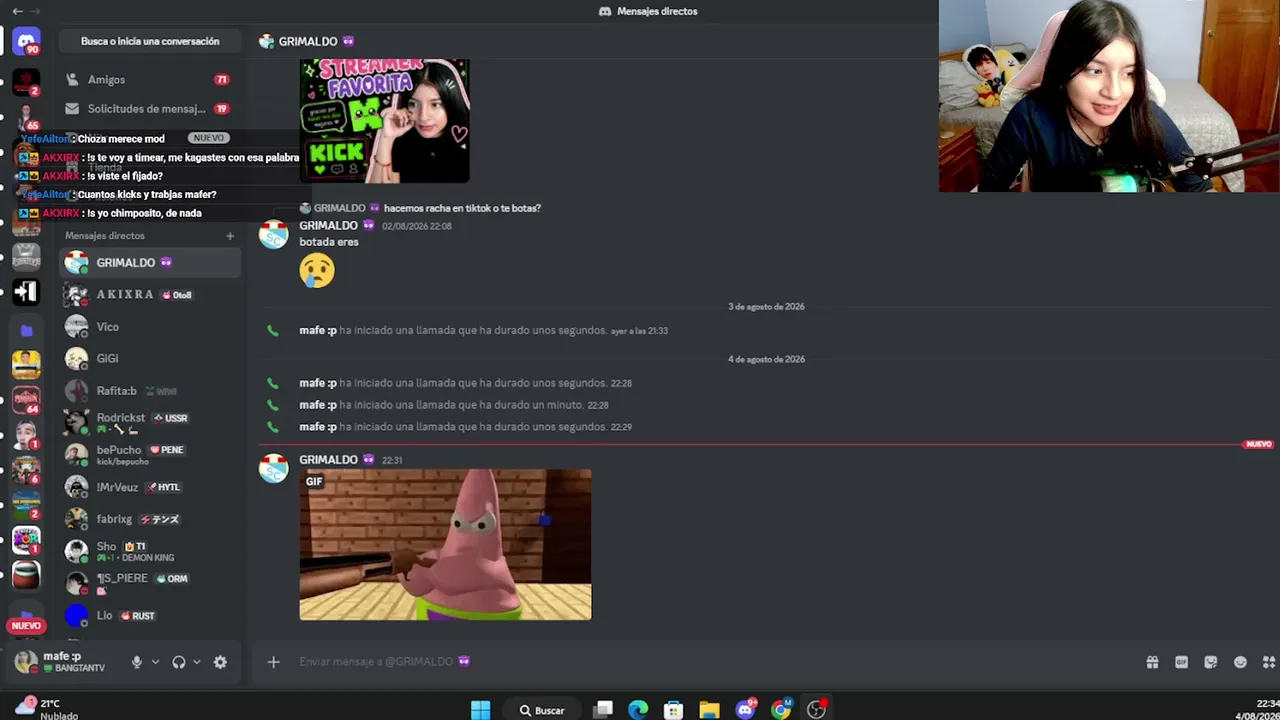1280x720 pixels.
Task: Open the IS_PIERE conversation
Action: tap(149, 583)
